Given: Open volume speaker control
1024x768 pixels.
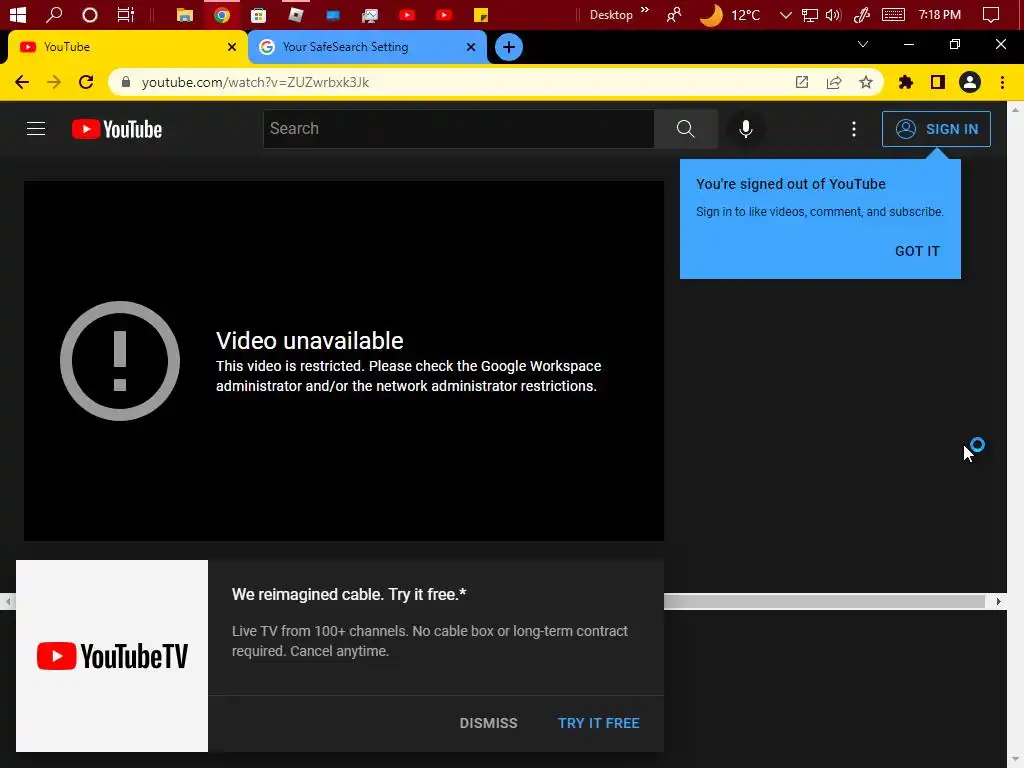Looking at the screenshot, I should click(833, 15).
